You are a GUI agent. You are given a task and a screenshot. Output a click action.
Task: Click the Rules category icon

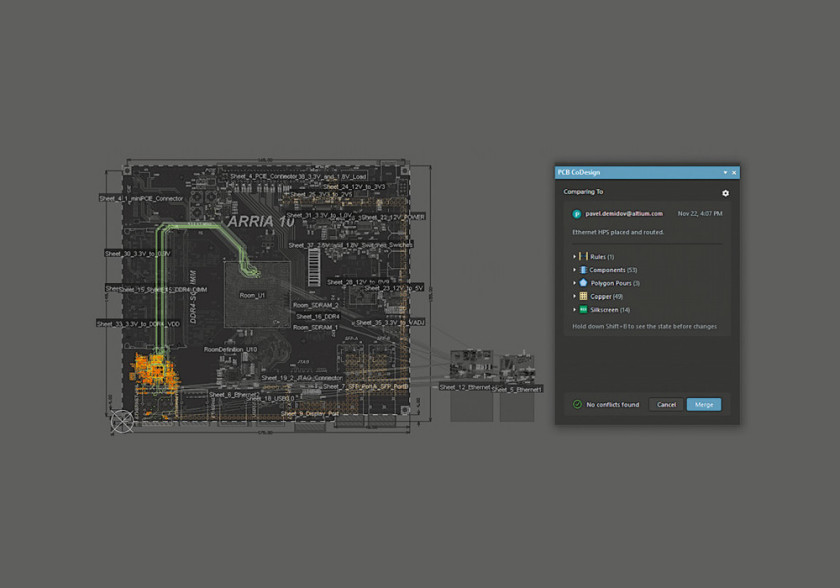583,257
